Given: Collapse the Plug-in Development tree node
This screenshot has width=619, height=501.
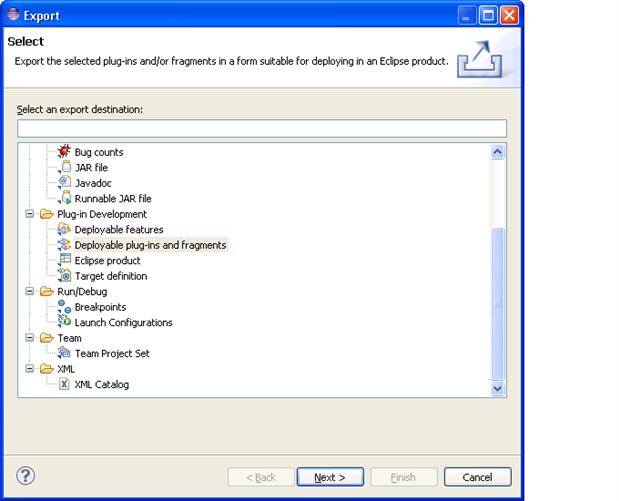Looking at the screenshot, I should [x=30, y=214].
